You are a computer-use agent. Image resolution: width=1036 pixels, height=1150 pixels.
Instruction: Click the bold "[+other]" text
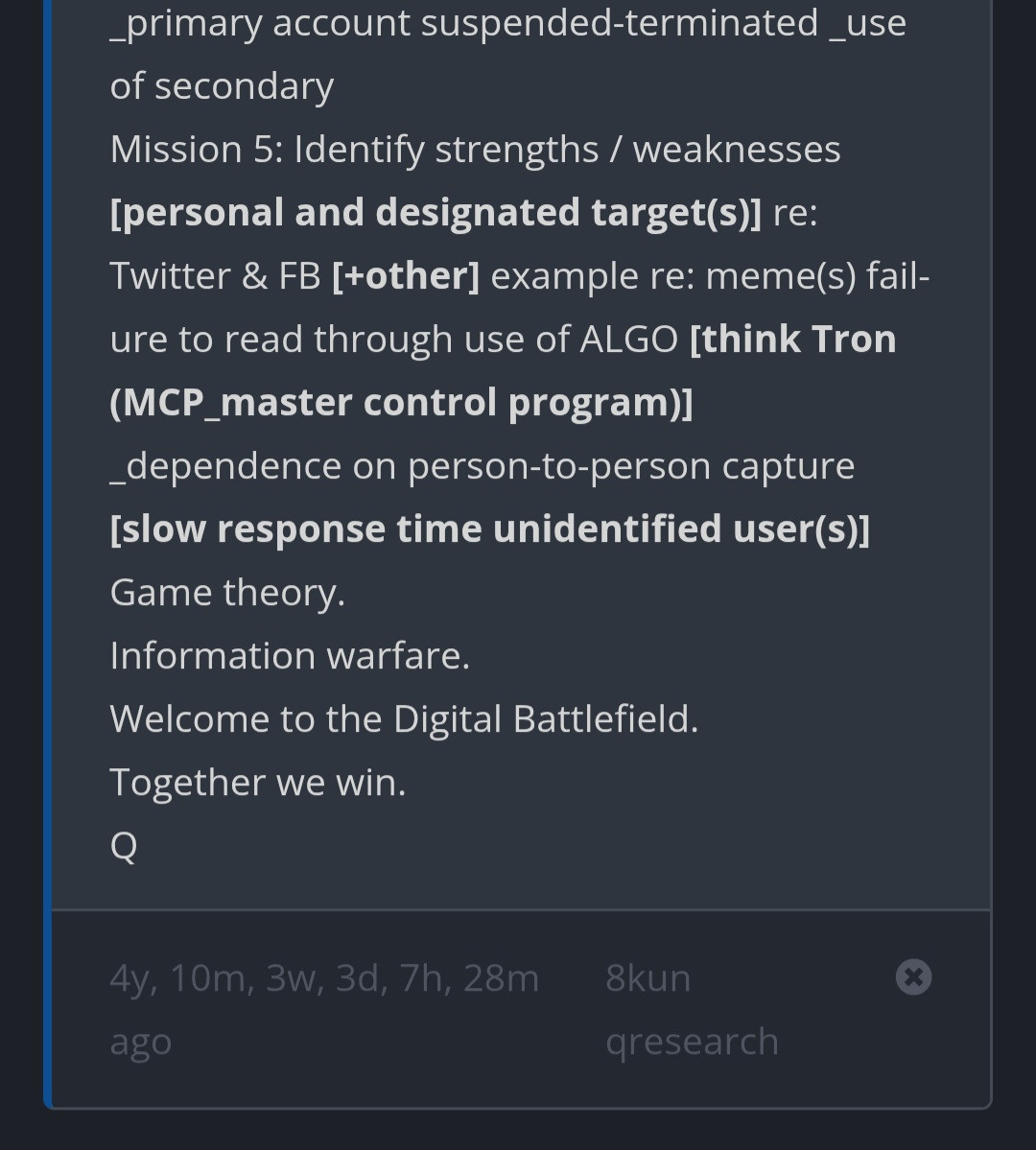[405, 276]
